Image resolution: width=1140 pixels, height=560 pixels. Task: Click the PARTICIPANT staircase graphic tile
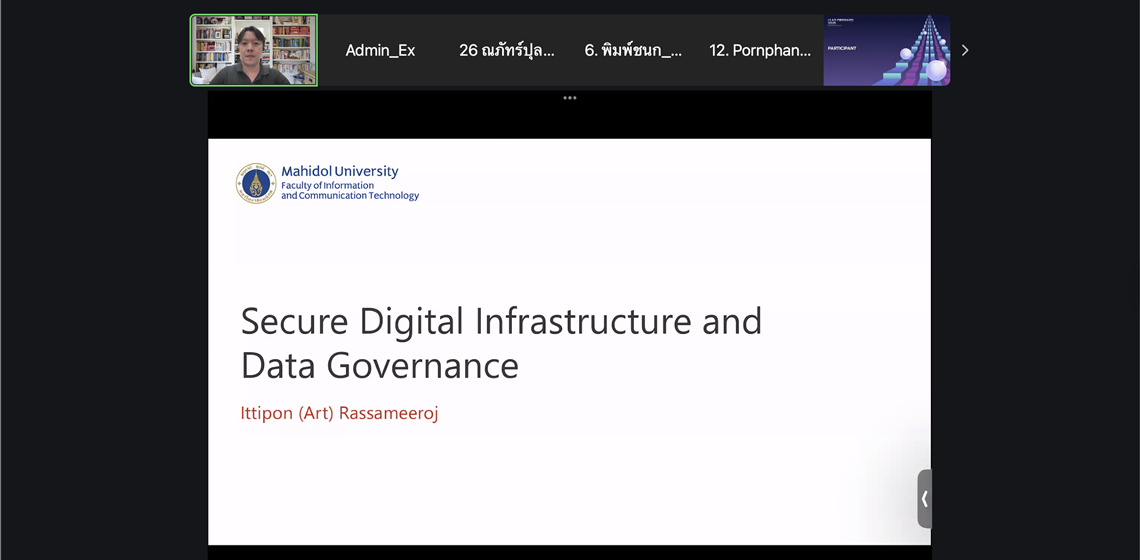pyautogui.click(x=886, y=50)
